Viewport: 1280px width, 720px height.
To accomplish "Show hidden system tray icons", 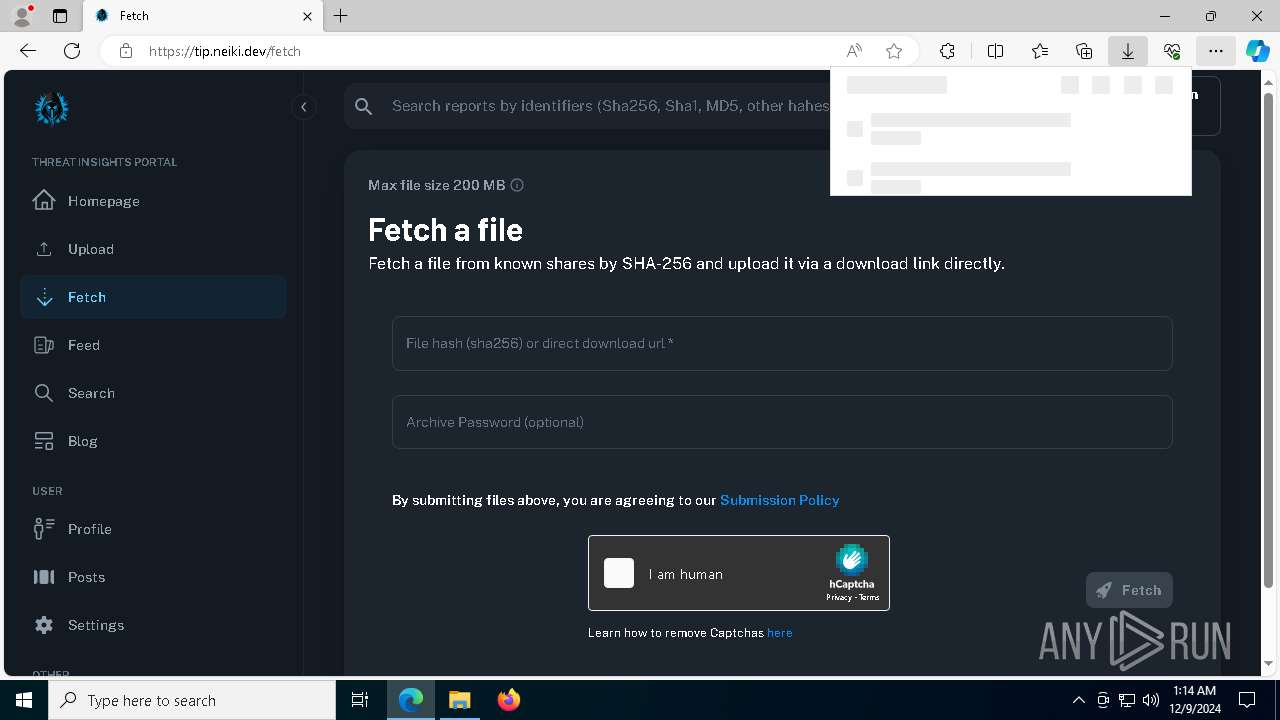I will (x=1079, y=700).
